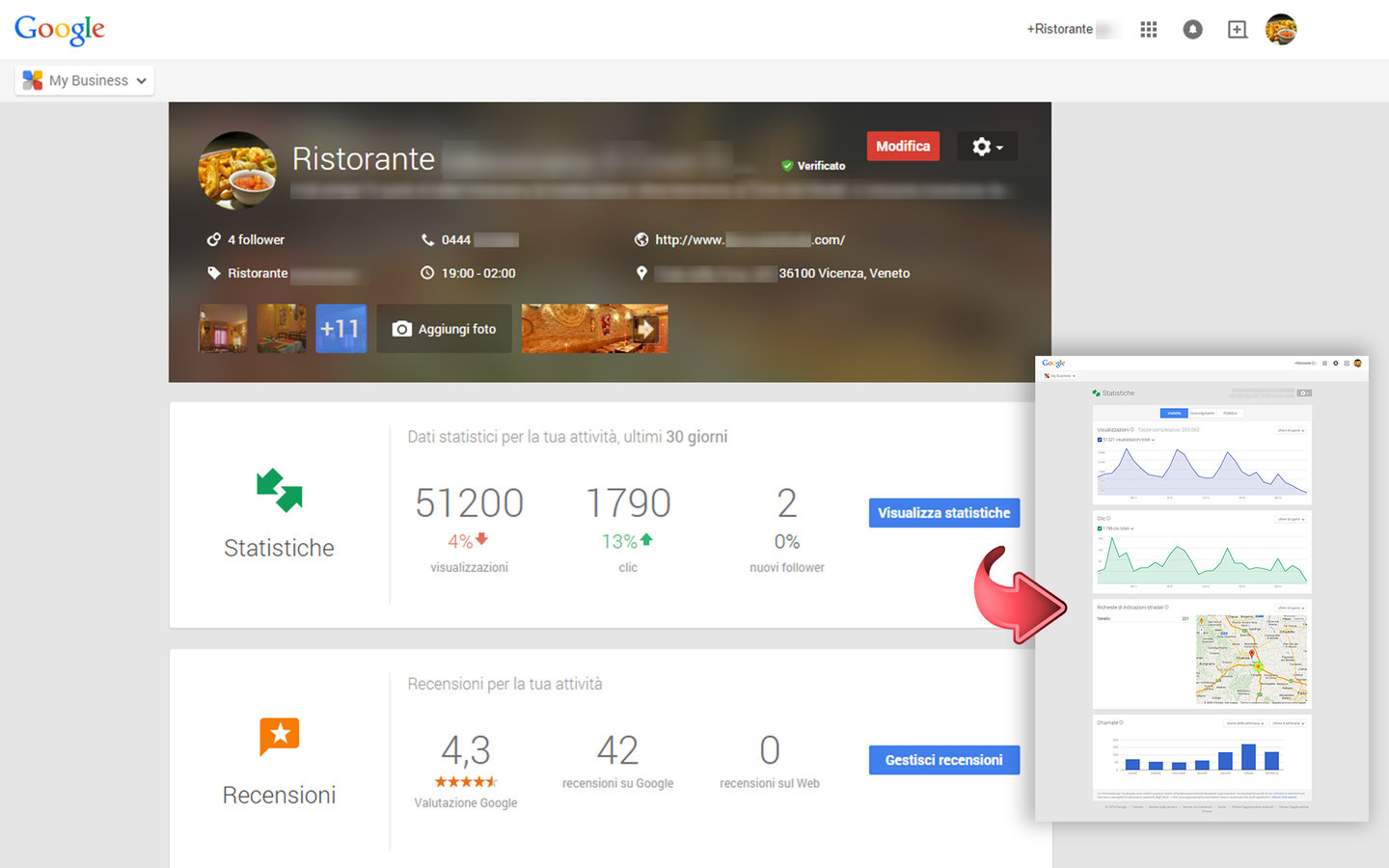1389x868 pixels.
Task: Click the category tag icon
Action: [214, 273]
